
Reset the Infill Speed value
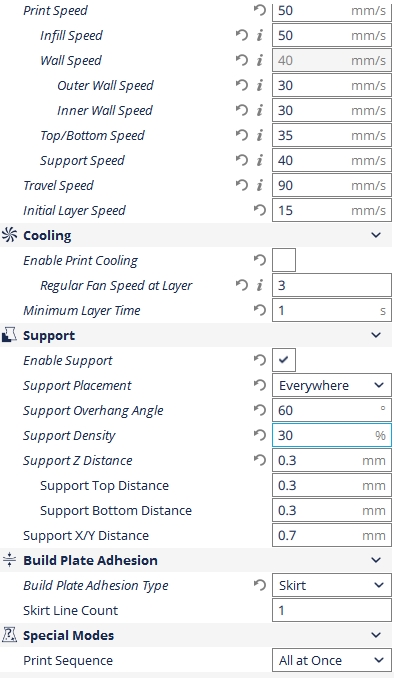(242, 35)
